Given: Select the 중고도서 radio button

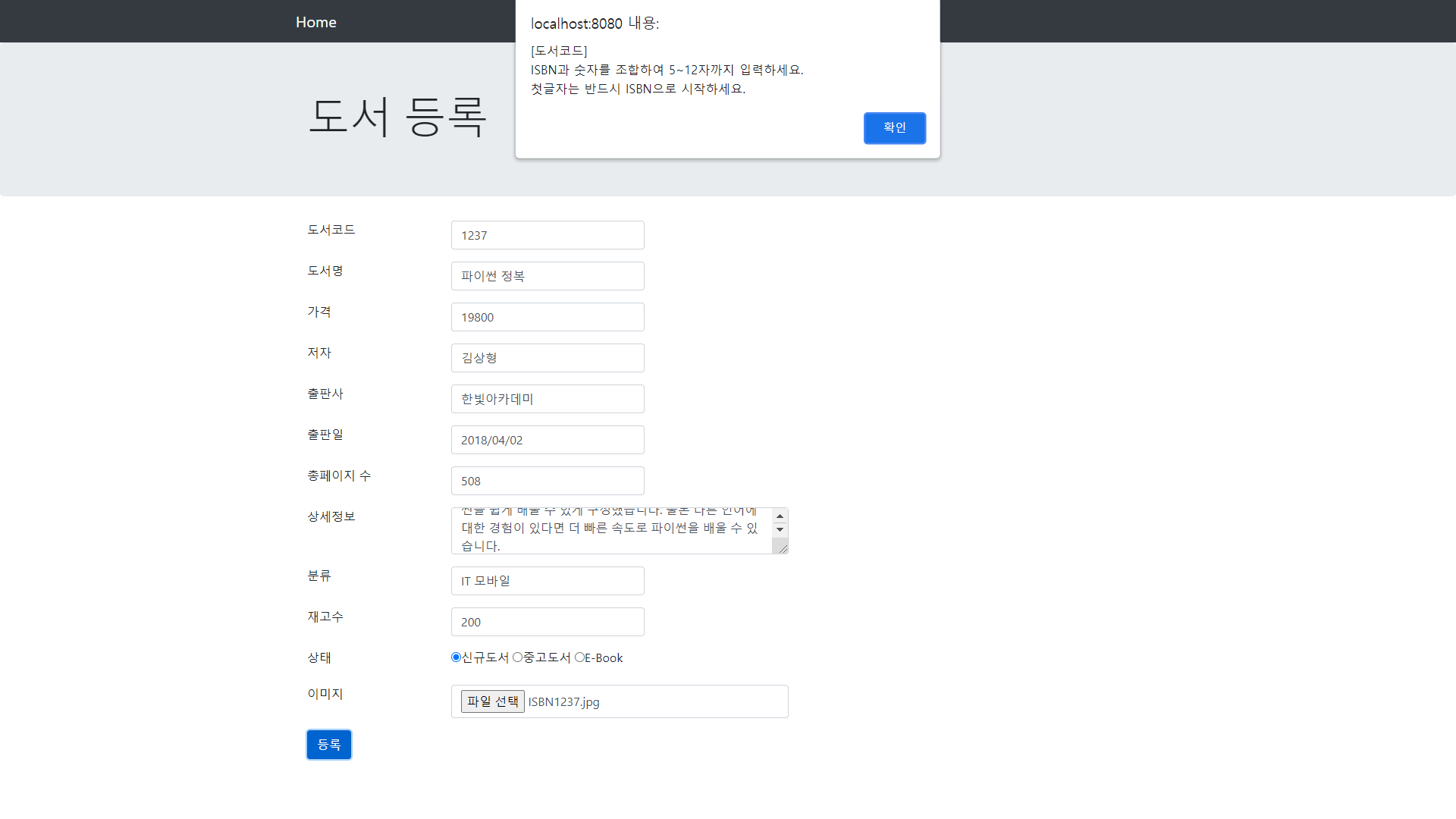Looking at the screenshot, I should 518,657.
